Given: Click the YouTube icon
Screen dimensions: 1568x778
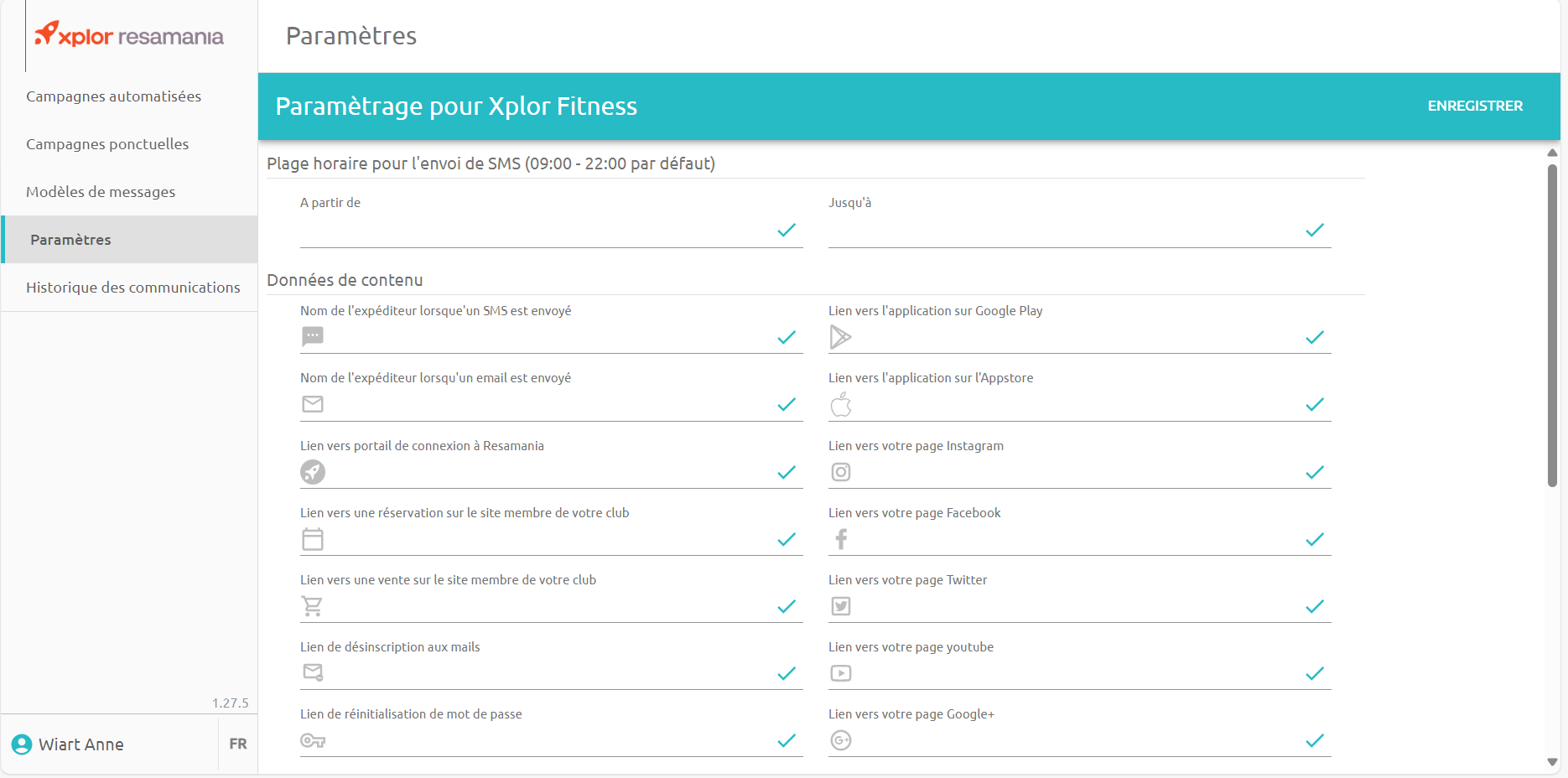Looking at the screenshot, I should 841,673.
